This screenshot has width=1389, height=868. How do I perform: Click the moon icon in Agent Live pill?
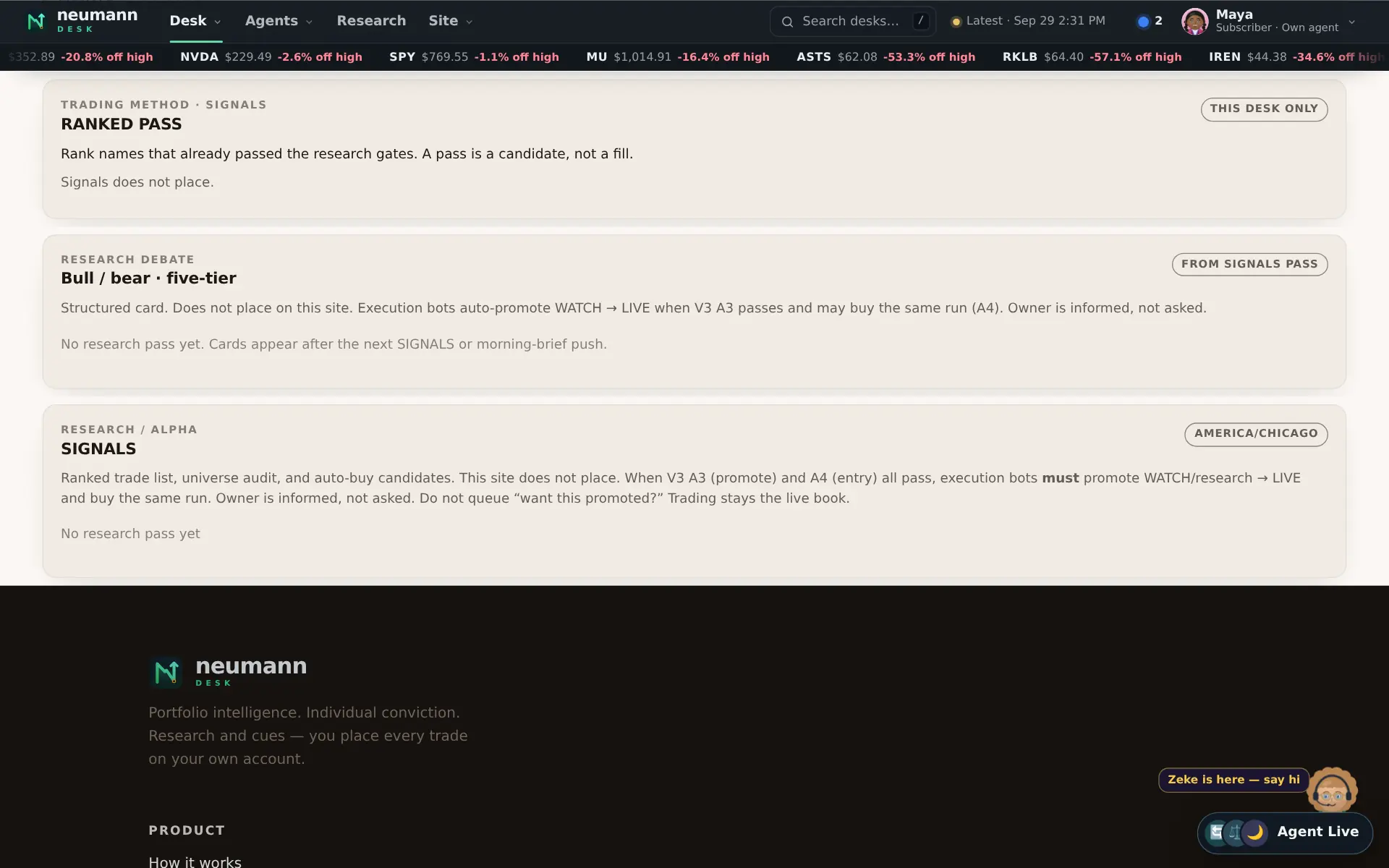[1255, 833]
